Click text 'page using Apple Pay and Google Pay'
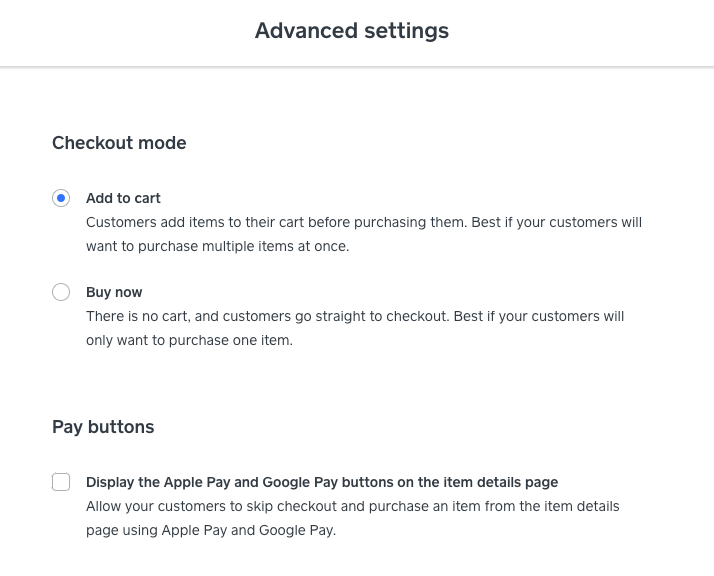Screen dimensions: 714x576 (x=210, y=530)
